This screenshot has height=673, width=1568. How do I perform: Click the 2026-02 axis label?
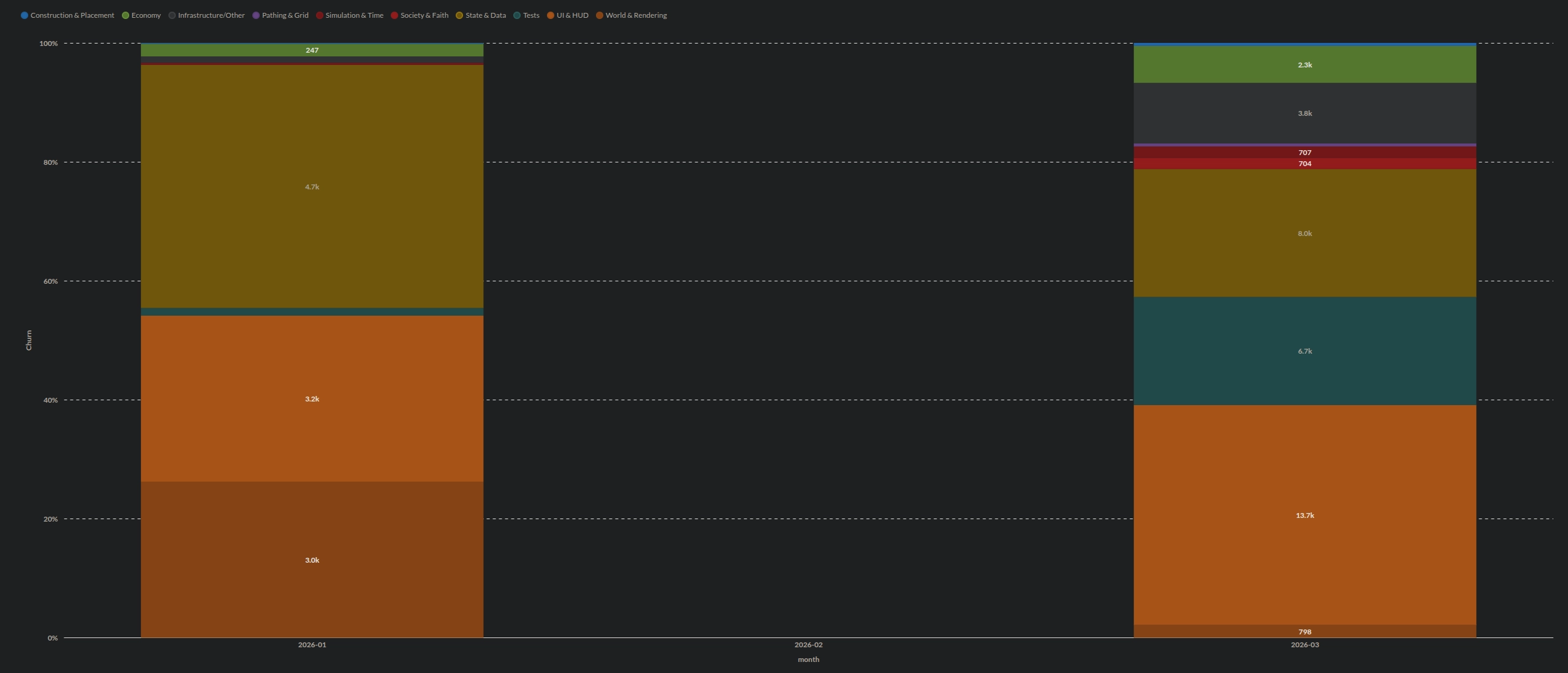pos(808,645)
